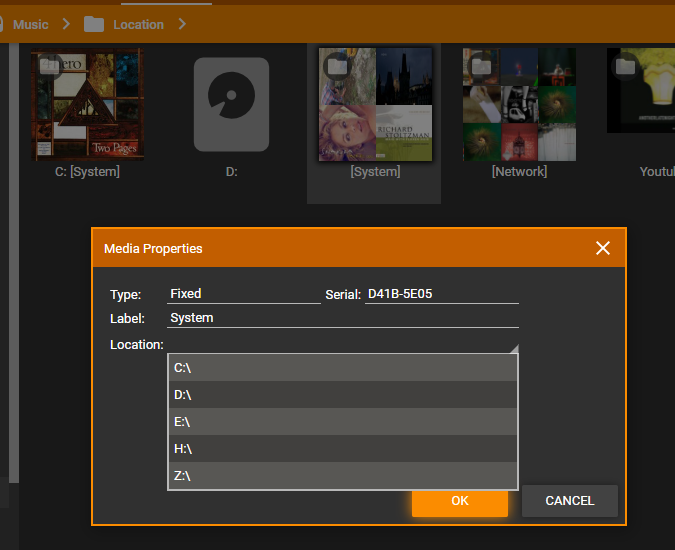Click the Label field containing System
The width and height of the screenshot is (675, 550).
(342, 318)
